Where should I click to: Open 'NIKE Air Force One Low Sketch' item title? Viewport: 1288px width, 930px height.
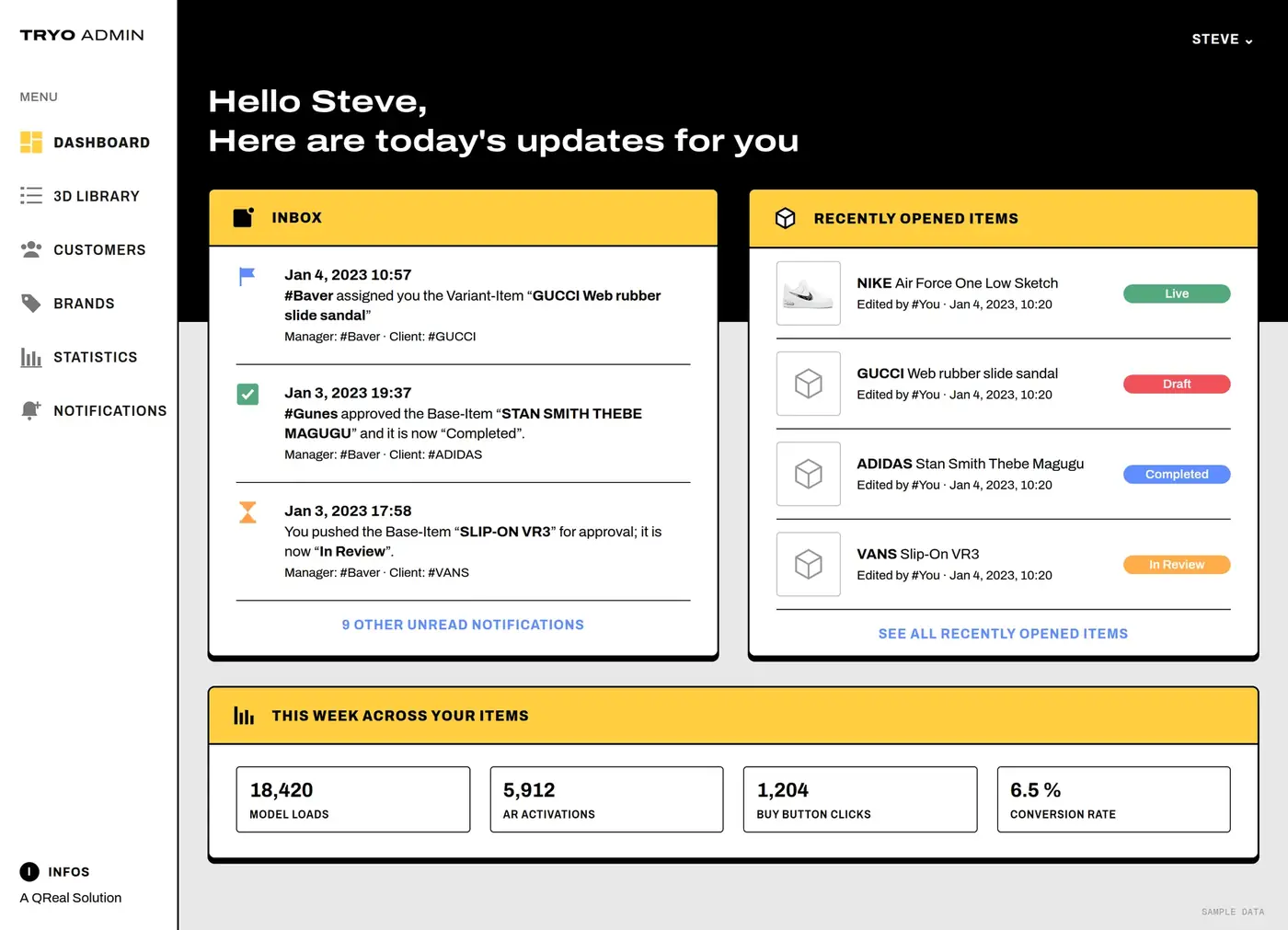(x=958, y=283)
